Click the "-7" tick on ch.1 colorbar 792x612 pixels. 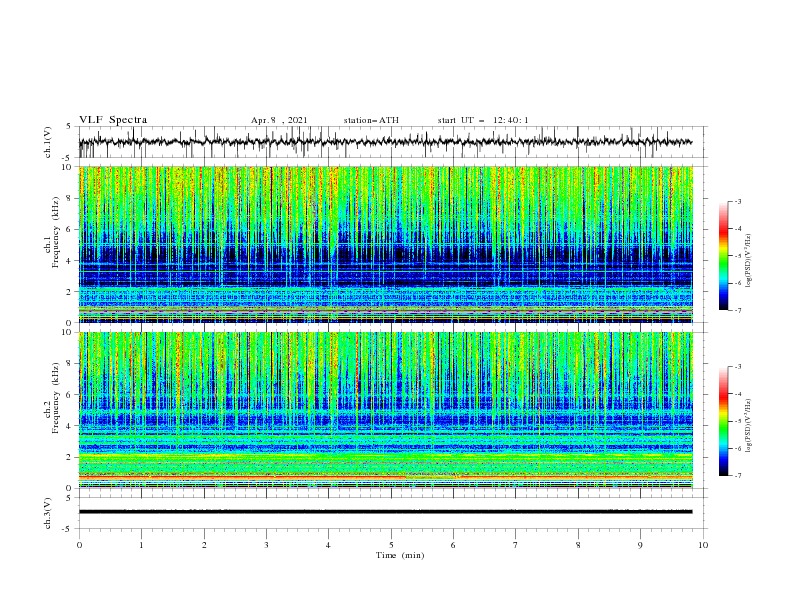tap(737, 310)
